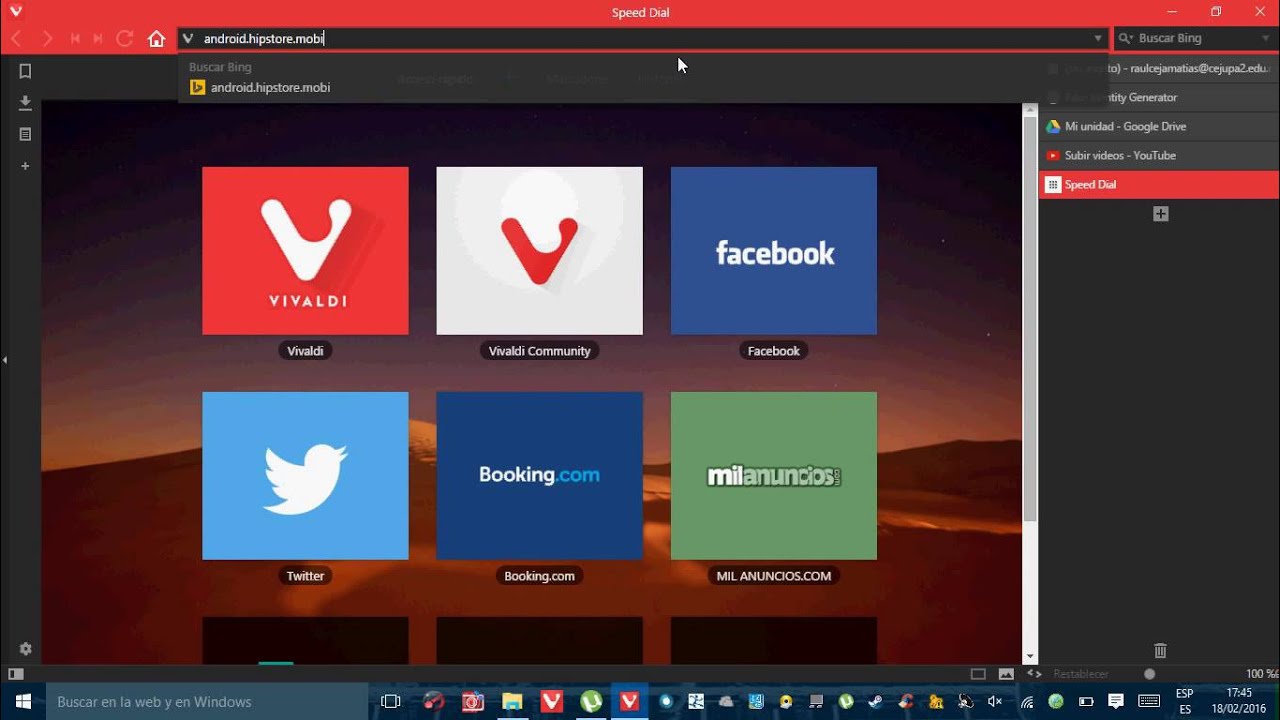Click the Twitter label under the tile

[305, 576]
